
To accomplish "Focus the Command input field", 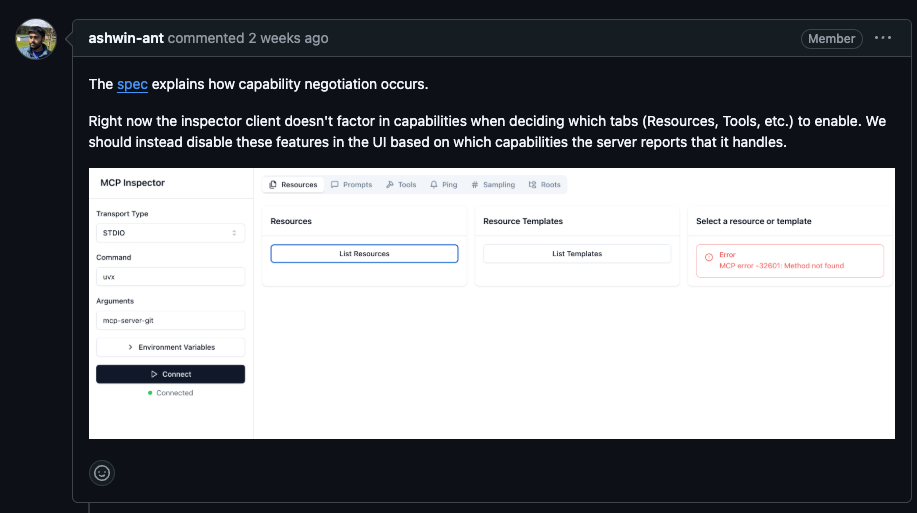I will click(170, 277).
